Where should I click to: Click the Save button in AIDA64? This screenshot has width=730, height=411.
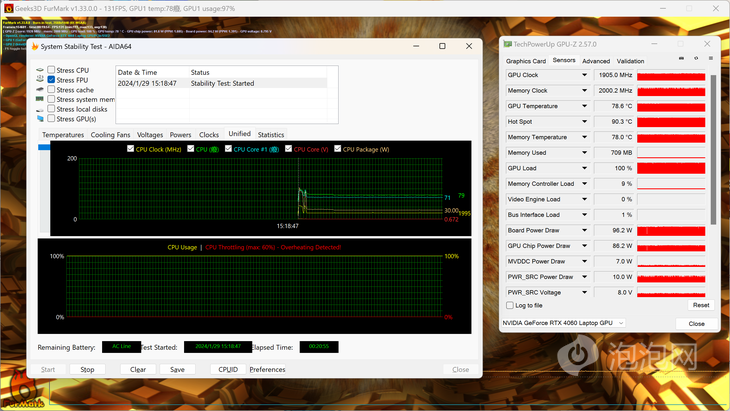coord(177,369)
